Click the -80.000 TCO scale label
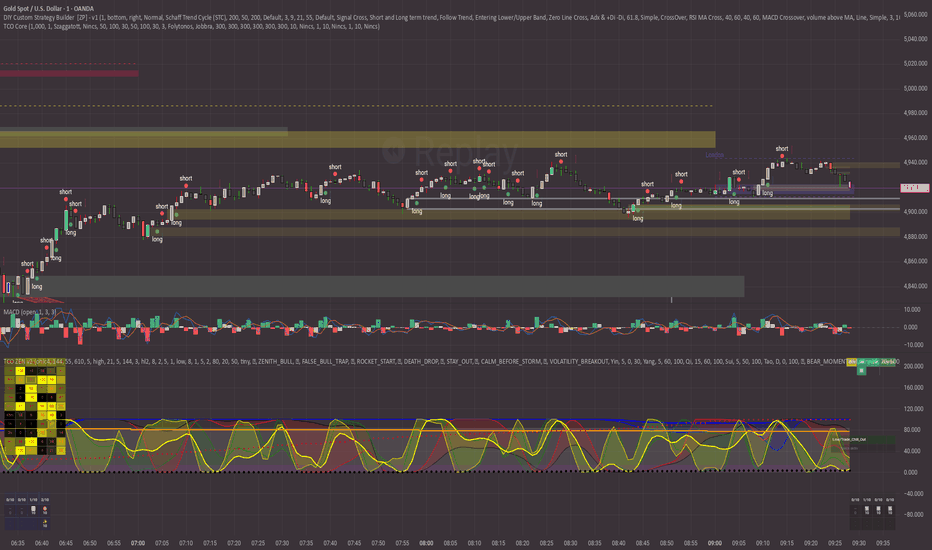 click(x=914, y=515)
